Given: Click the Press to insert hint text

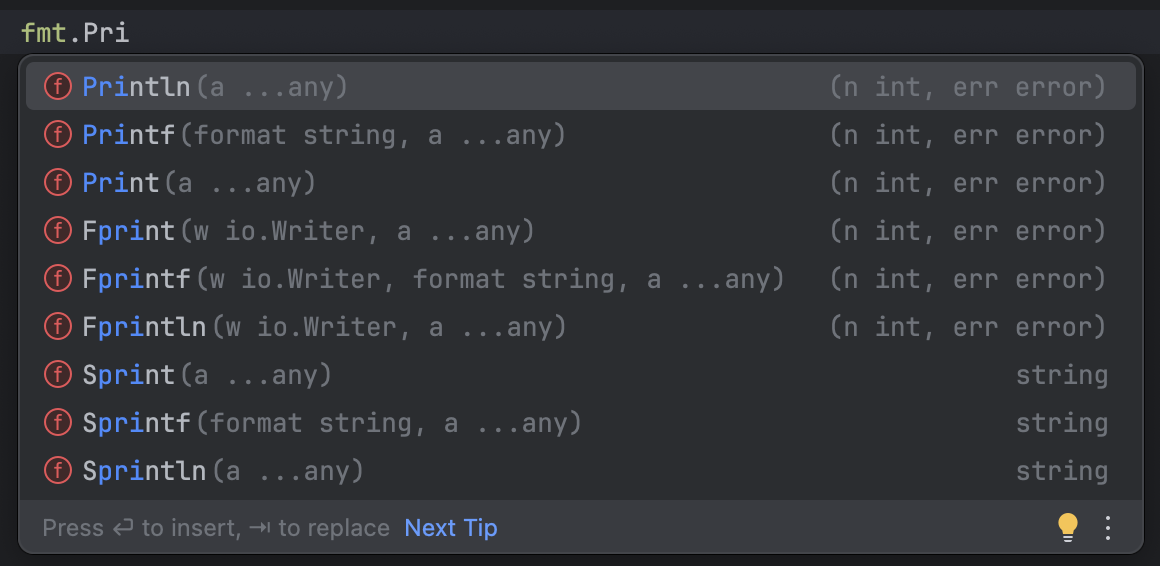Looking at the screenshot, I should (216, 528).
